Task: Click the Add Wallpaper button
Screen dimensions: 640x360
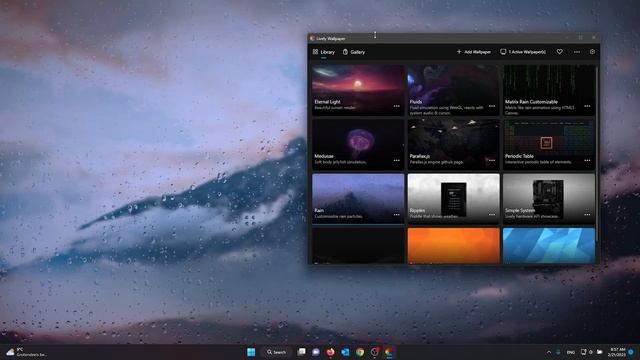Action: (x=473, y=52)
